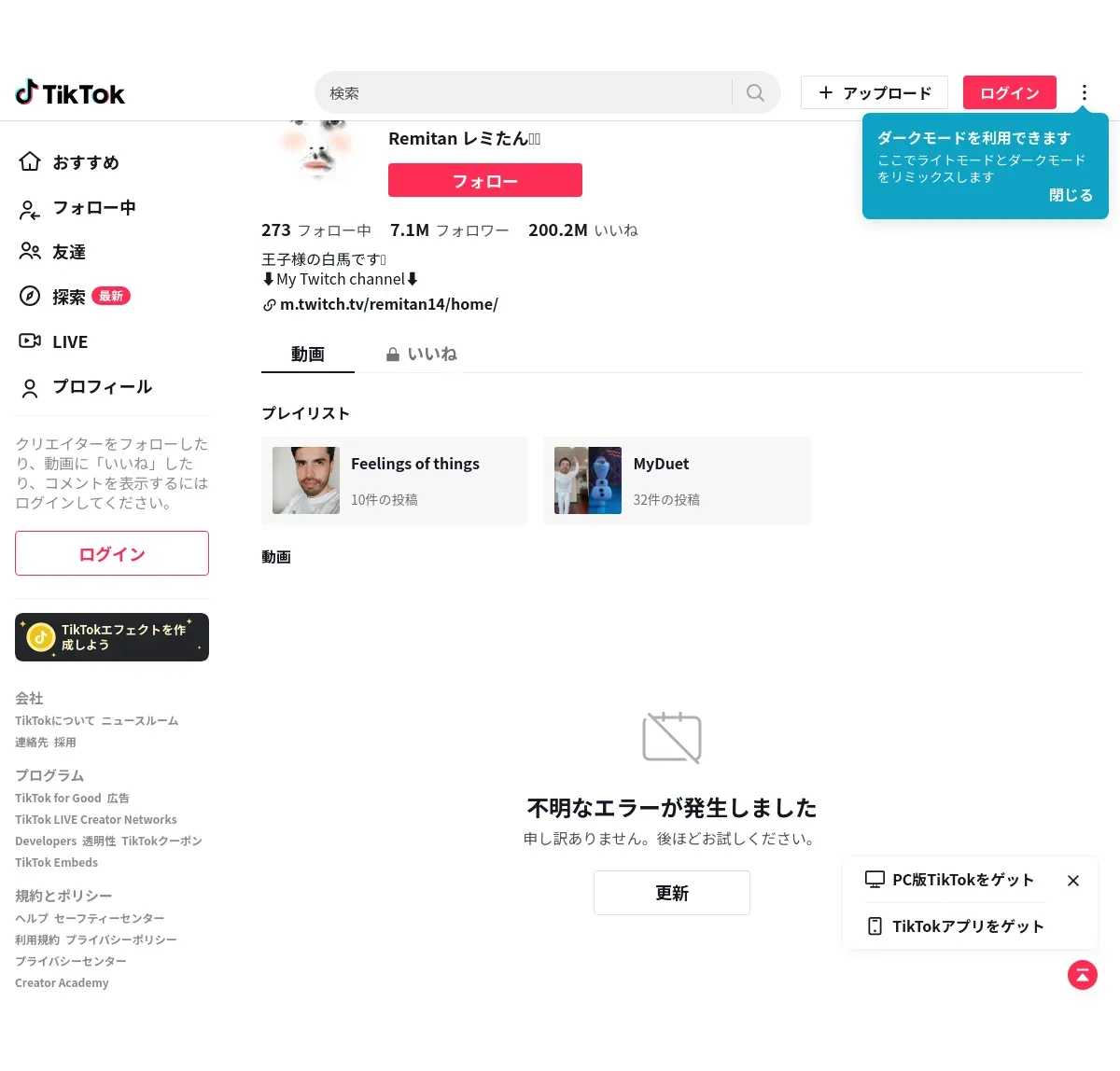Viewport: 1120px width, 1071px height.
Task: Open the TikTok Embeds footer link
Action: (56, 863)
